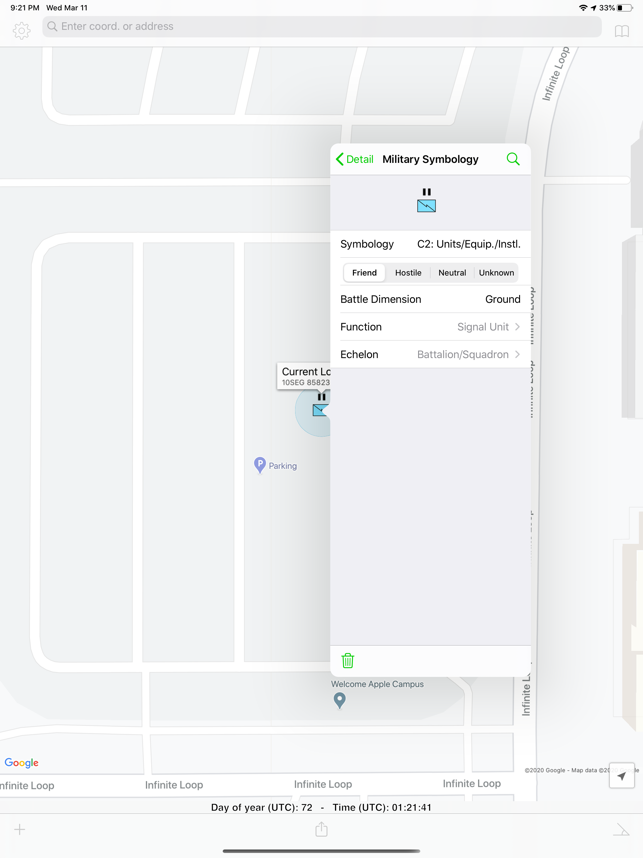Go back to Detail
The image size is (643, 858).
(355, 159)
